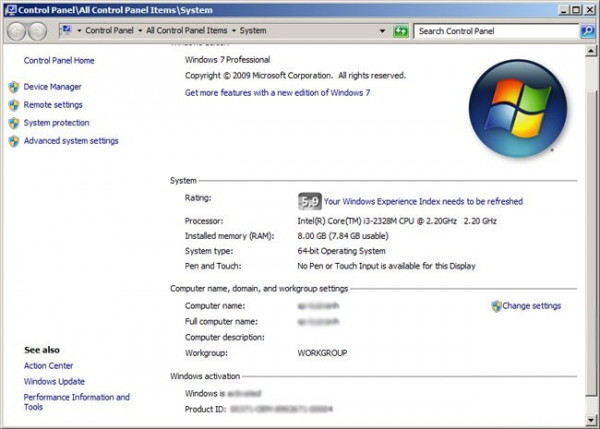
Task: Click shield icon beside Advanced system settings
Action: pyautogui.click(x=14, y=141)
